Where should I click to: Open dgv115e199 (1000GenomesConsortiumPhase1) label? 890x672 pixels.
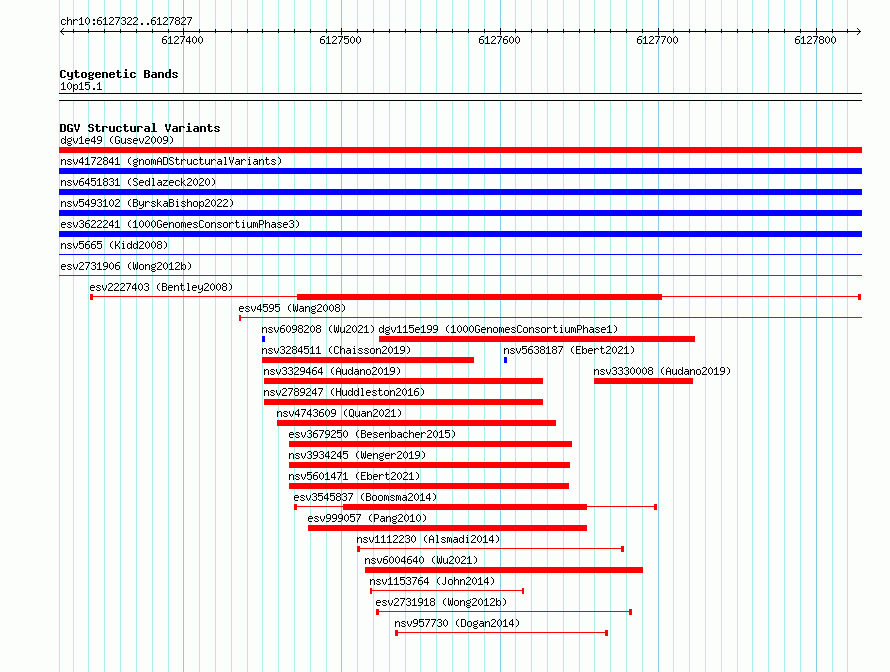click(498, 329)
